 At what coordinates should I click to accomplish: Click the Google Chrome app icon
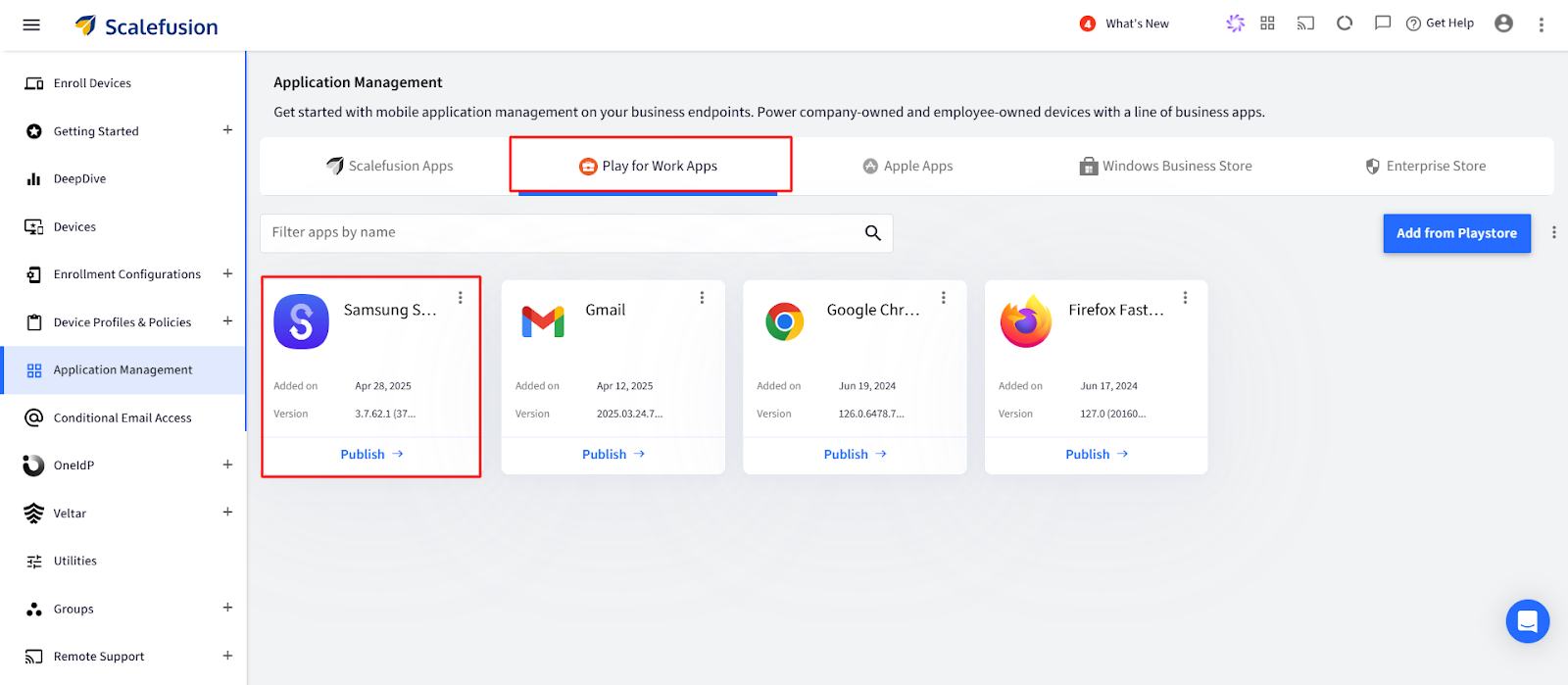coord(785,321)
